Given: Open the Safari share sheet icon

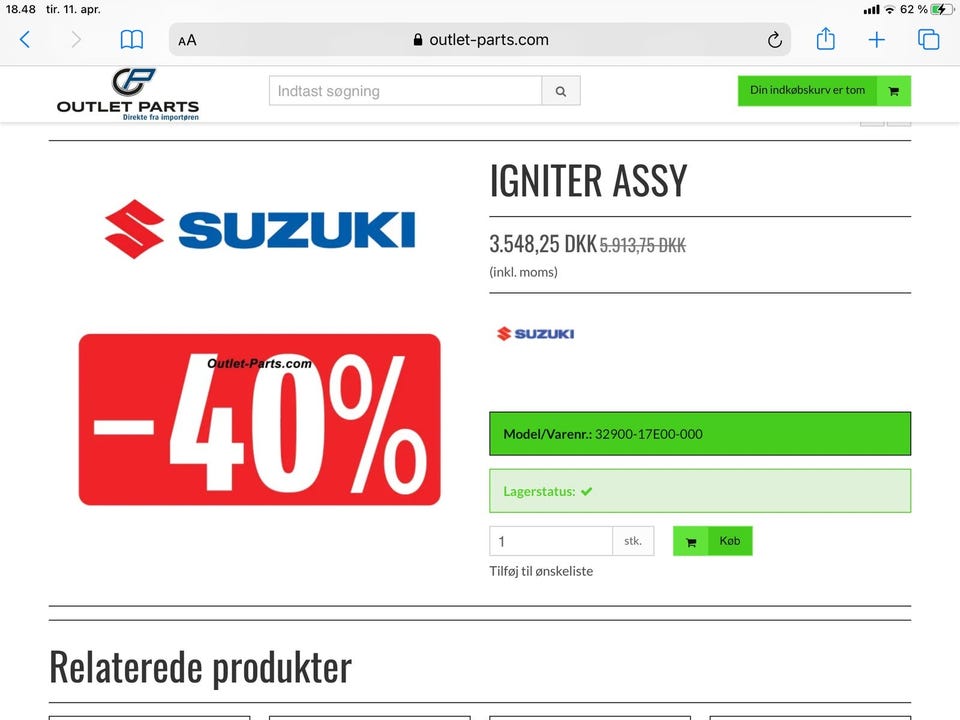Looking at the screenshot, I should [825, 39].
